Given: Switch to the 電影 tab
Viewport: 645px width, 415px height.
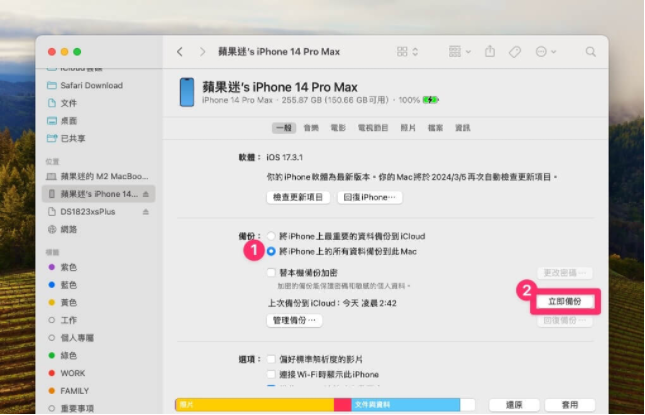Looking at the screenshot, I should pyautogui.click(x=338, y=128).
